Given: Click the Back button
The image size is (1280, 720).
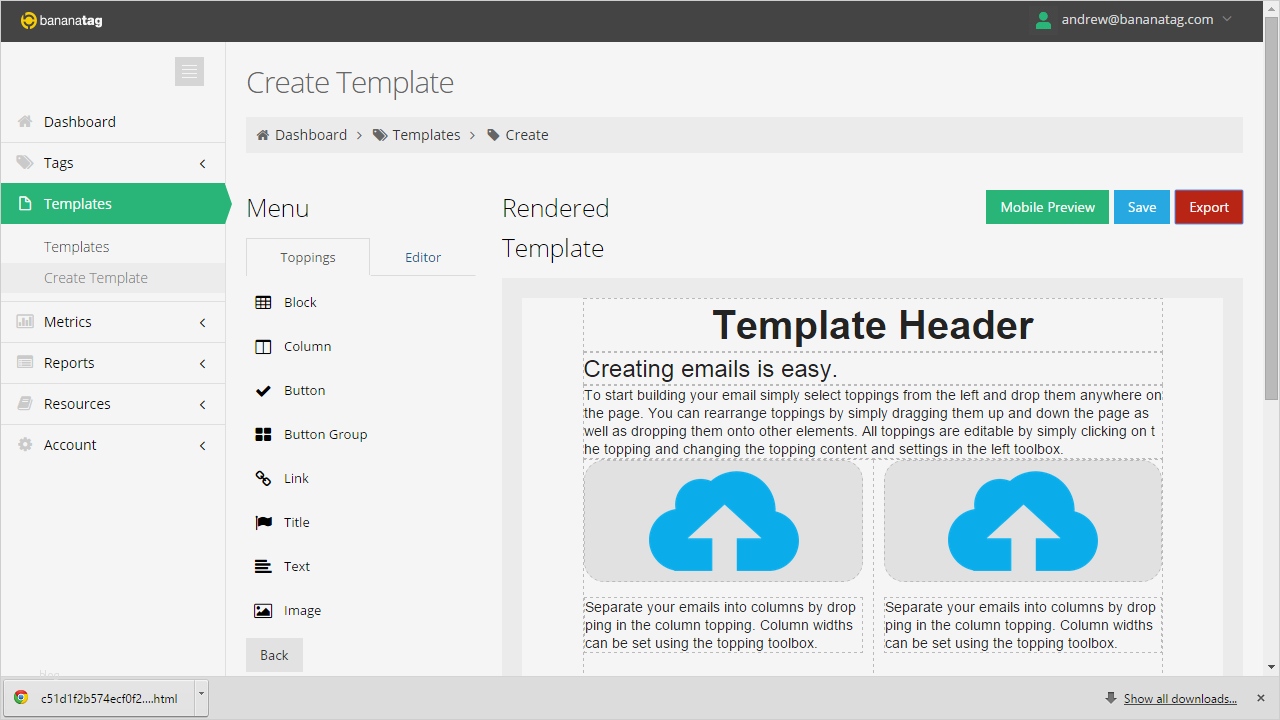Looking at the screenshot, I should (x=274, y=655).
